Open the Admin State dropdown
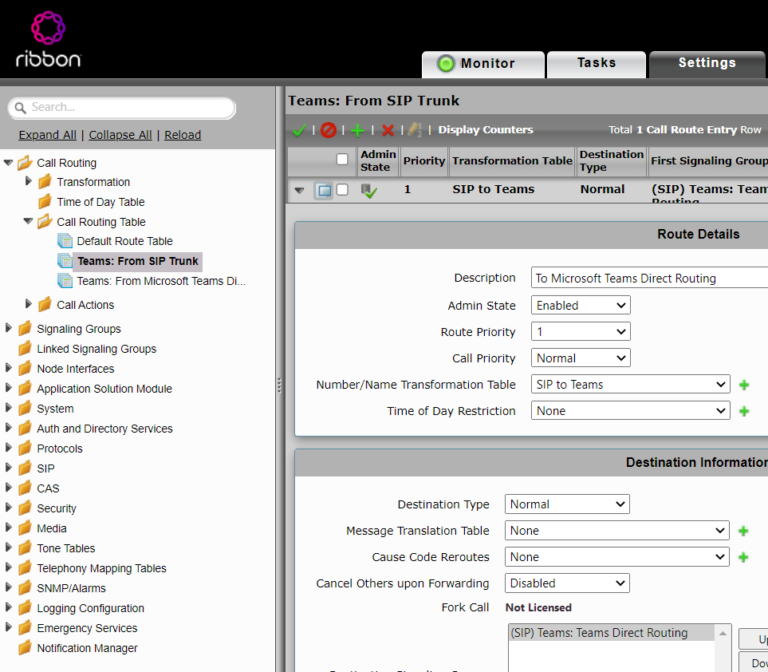The width and height of the screenshot is (768, 672). [x=580, y=306]
